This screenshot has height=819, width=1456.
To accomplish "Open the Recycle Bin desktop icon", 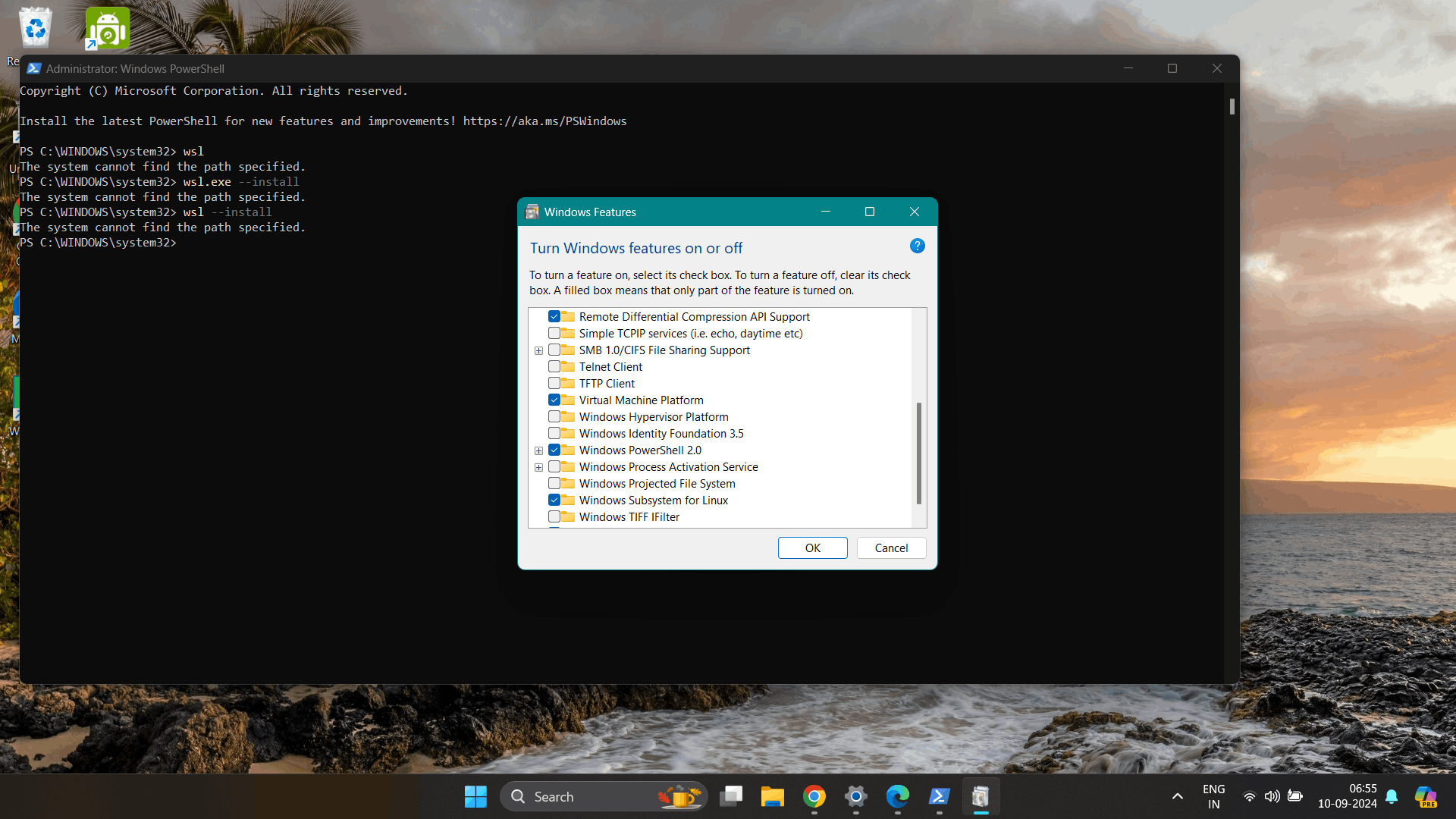I will click(35, 29).
